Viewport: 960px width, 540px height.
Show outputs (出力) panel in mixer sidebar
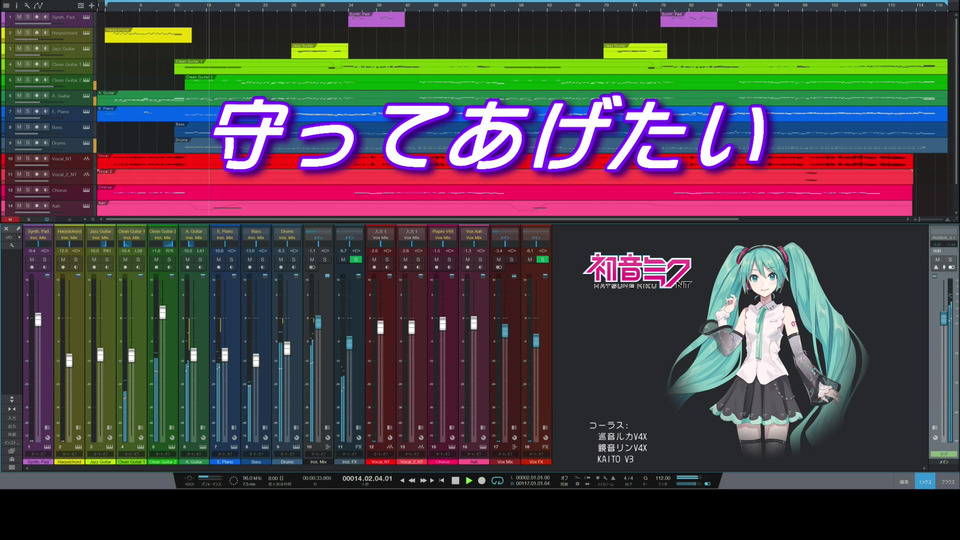pos(12,426)
